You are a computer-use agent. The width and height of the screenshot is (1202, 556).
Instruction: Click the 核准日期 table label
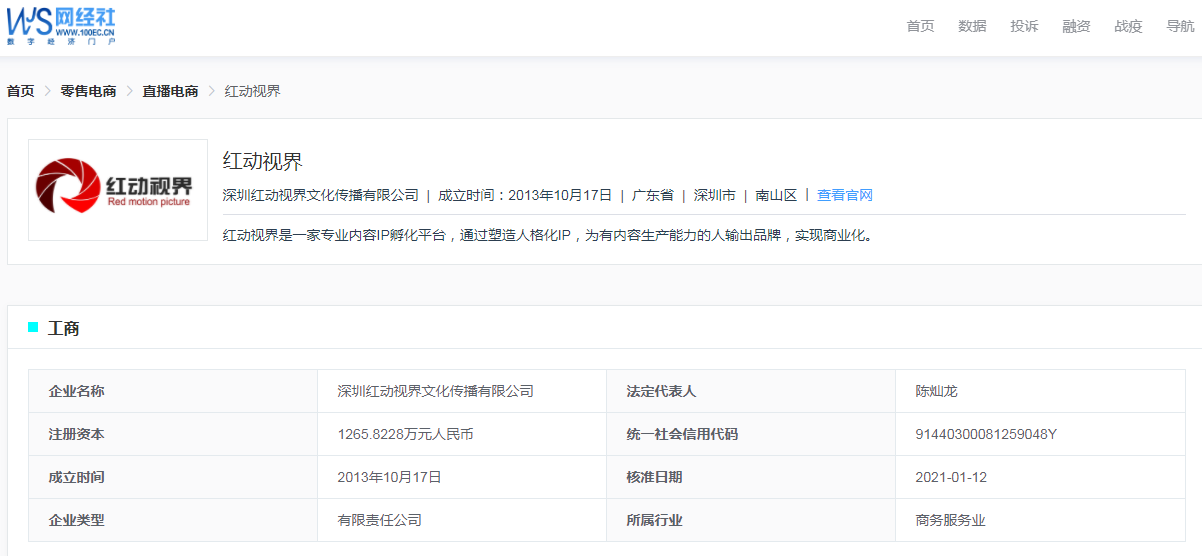click(x=654, y=477)
